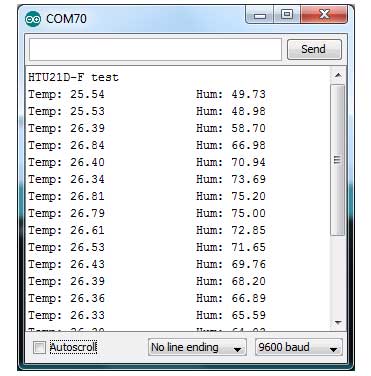Click the scrollbar down arrow
Screen dimensions: 371x376
tap(338, 322)
